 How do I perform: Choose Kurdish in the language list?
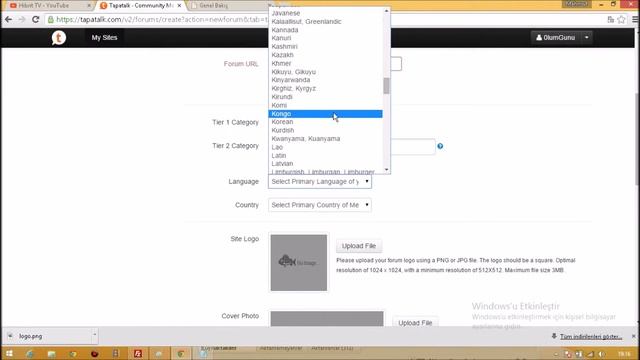(325, 130)
